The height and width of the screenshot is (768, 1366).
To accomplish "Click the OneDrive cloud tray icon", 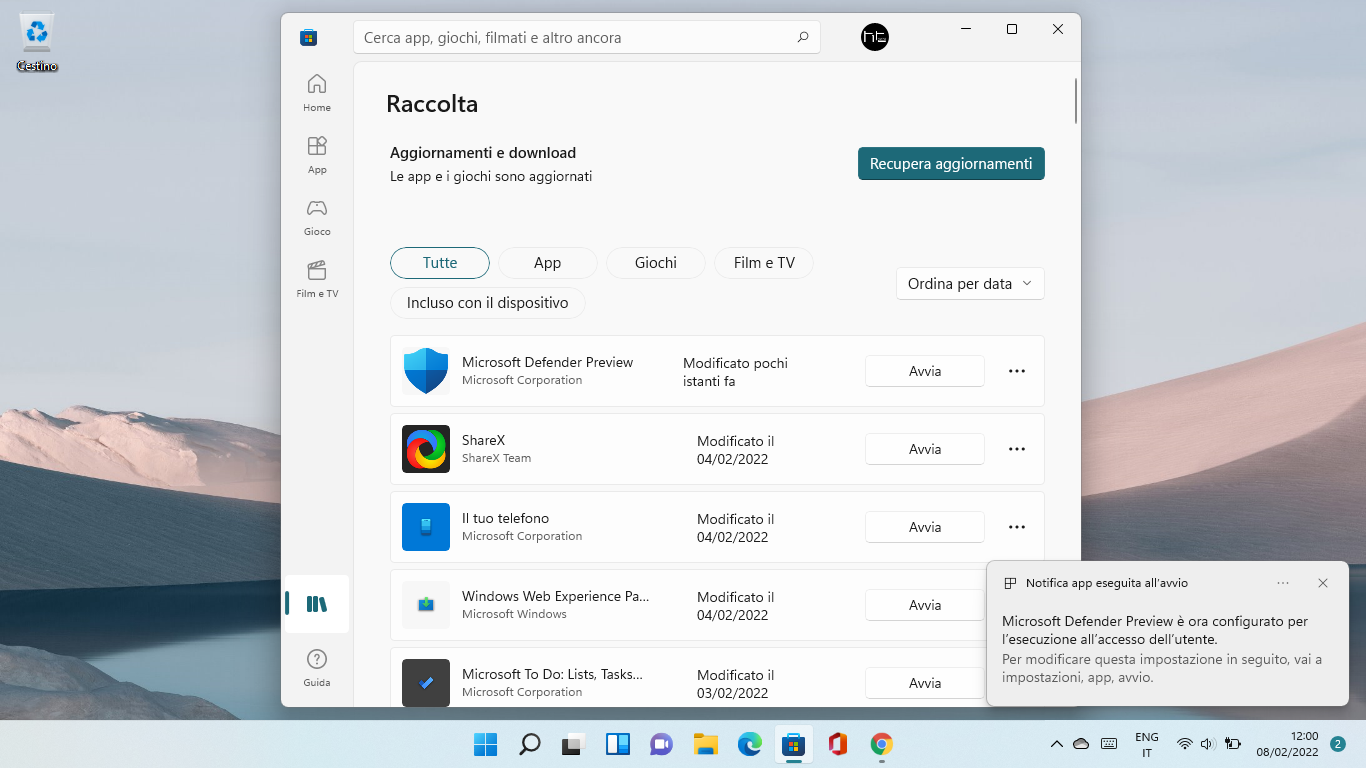I will point(1081,744).
